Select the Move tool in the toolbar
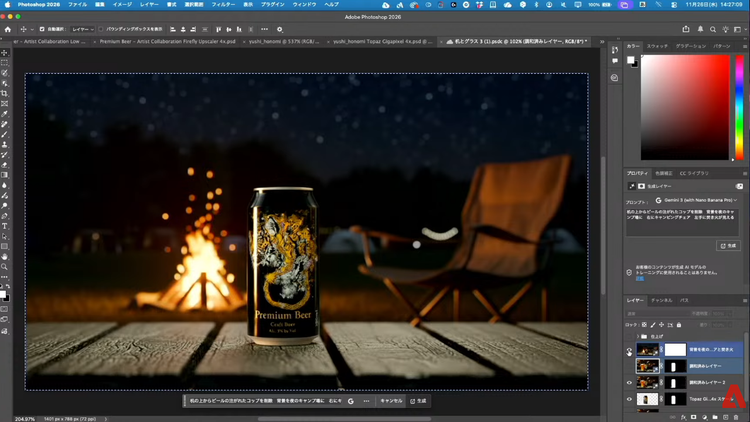 (x=5, y=52)
